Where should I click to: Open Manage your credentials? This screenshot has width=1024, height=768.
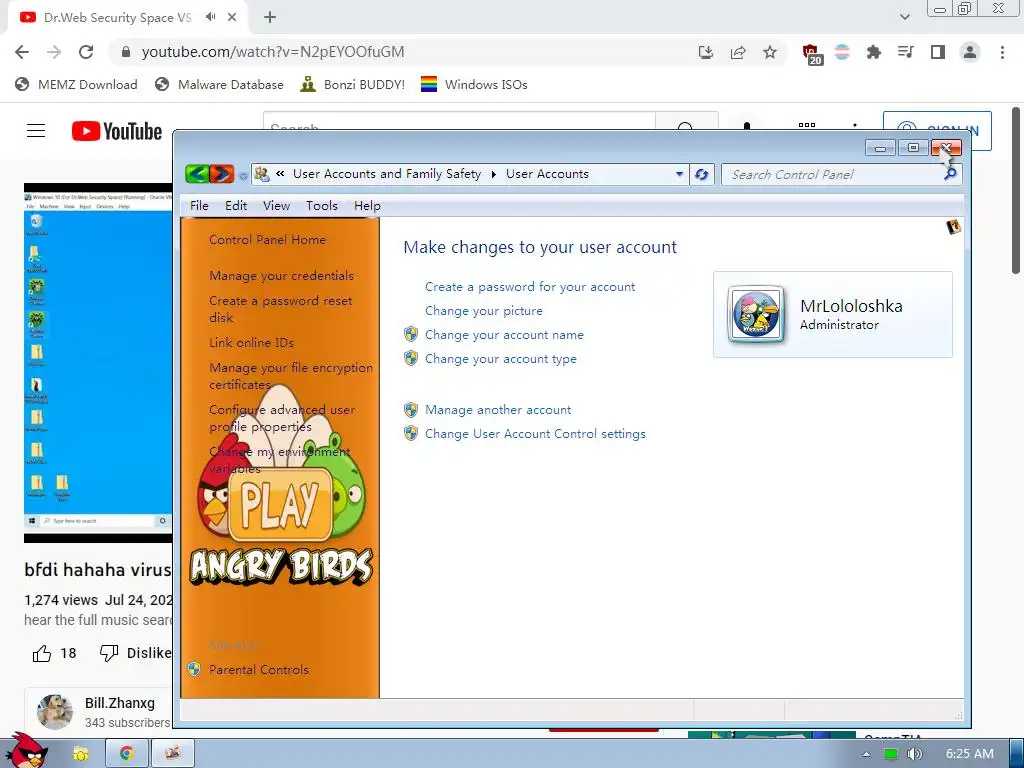click(281, 276)
